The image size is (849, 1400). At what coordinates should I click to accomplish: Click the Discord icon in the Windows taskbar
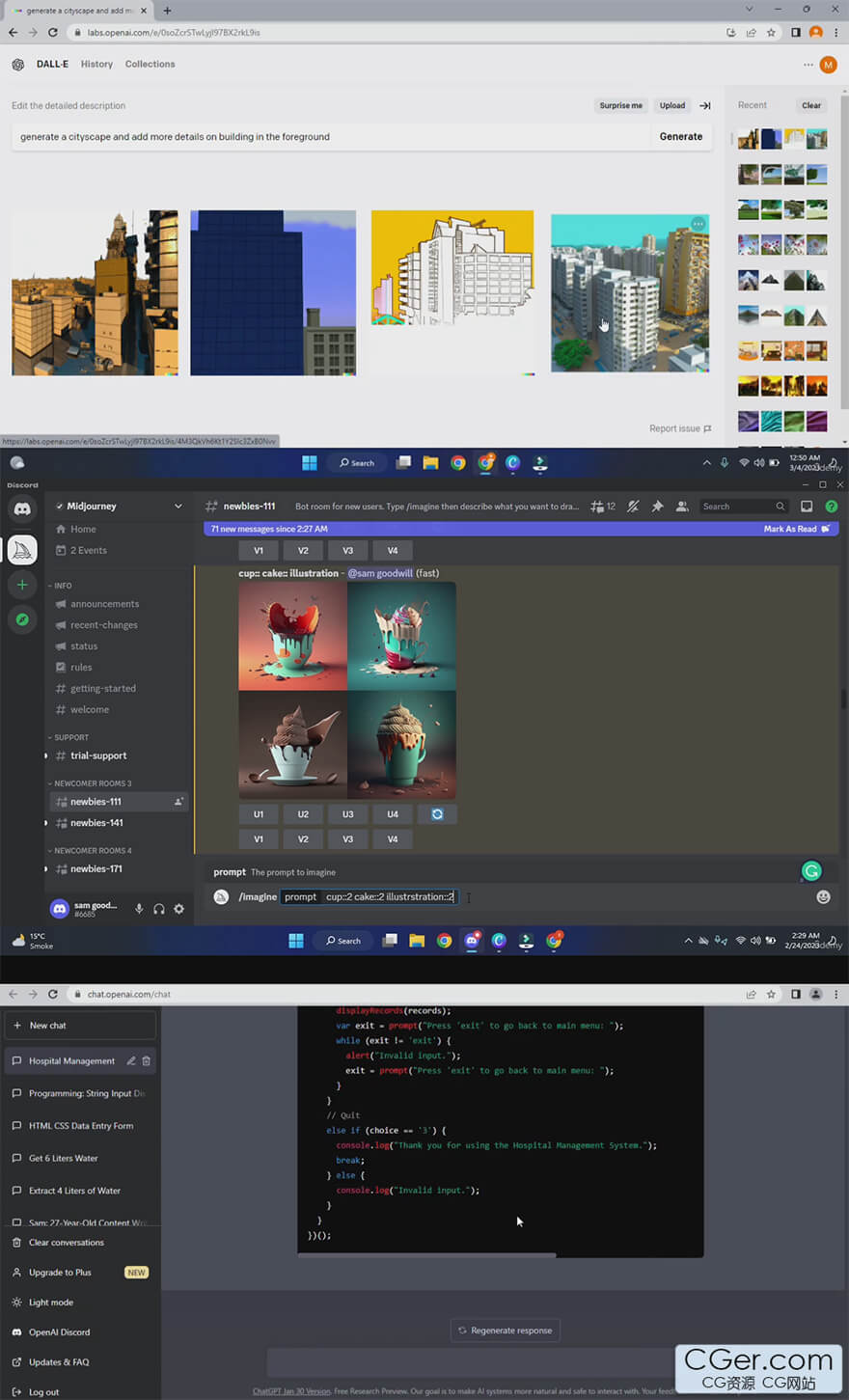(472, 940)
